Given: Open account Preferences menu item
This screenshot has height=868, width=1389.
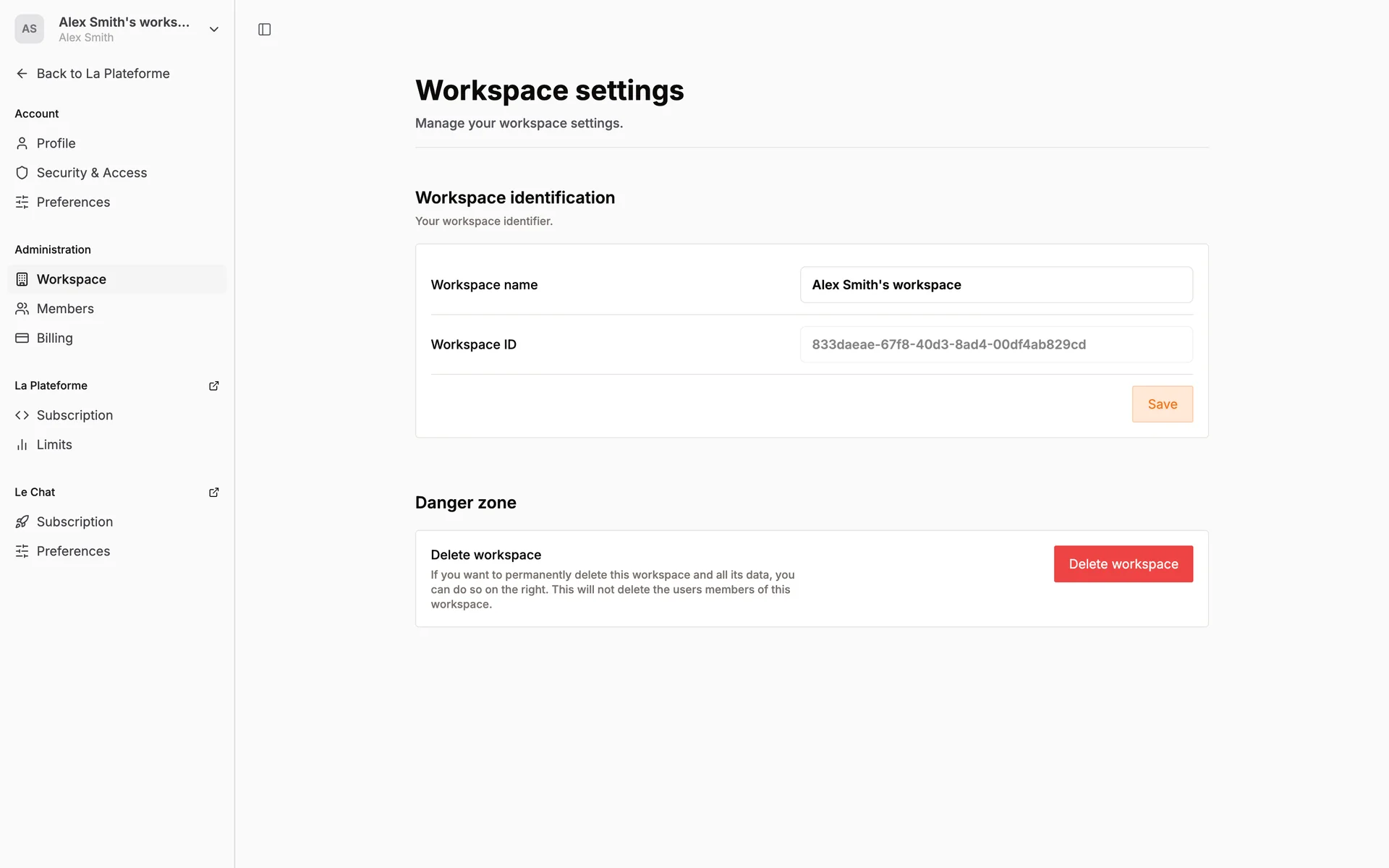Looking at the screenshot, I should [x=73, y=203].
